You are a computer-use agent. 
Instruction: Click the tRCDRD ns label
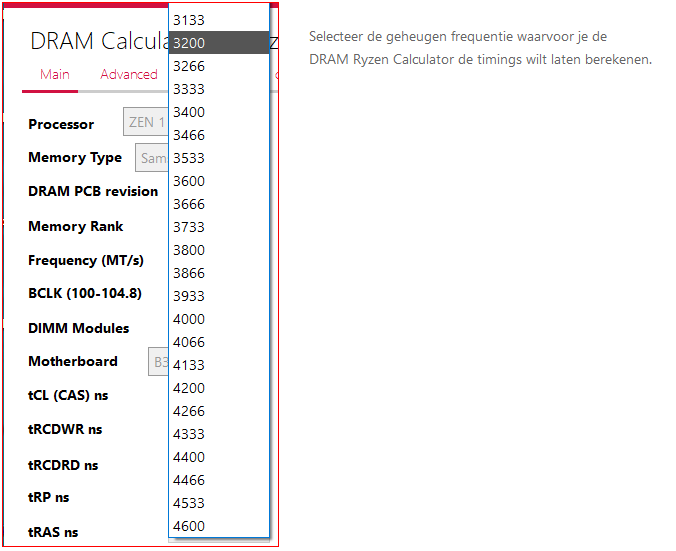coord(63,465)
